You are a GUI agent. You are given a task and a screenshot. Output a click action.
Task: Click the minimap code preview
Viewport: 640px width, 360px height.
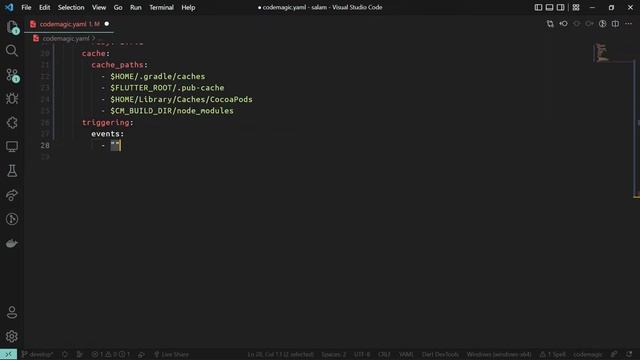pyautogui.click(x=602, y=52)
